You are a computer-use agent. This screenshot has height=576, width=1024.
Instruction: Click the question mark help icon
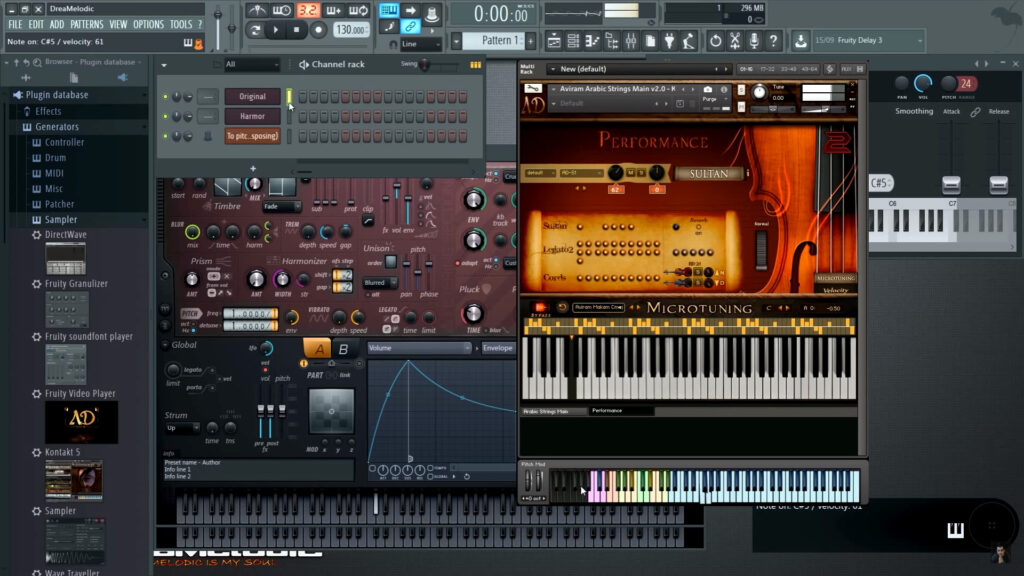tap(773, 40)
